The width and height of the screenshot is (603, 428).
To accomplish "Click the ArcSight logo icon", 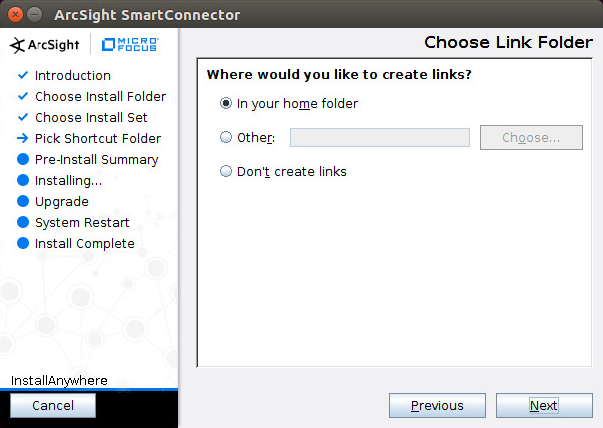I will pos(17,44).
